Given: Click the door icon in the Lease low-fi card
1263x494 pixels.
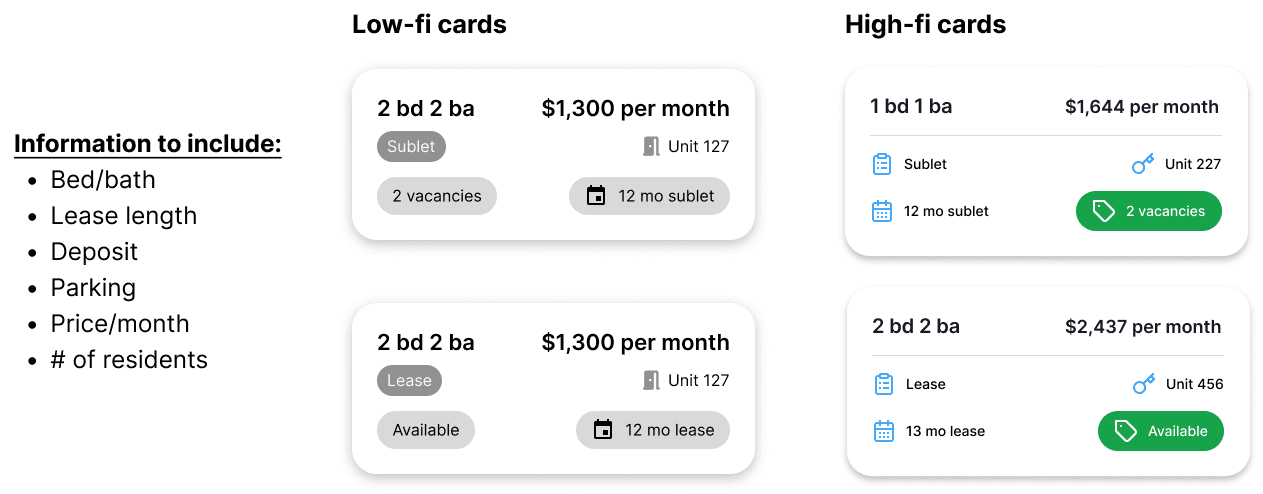Looking at the screenshot, I should tap(651, 381).
